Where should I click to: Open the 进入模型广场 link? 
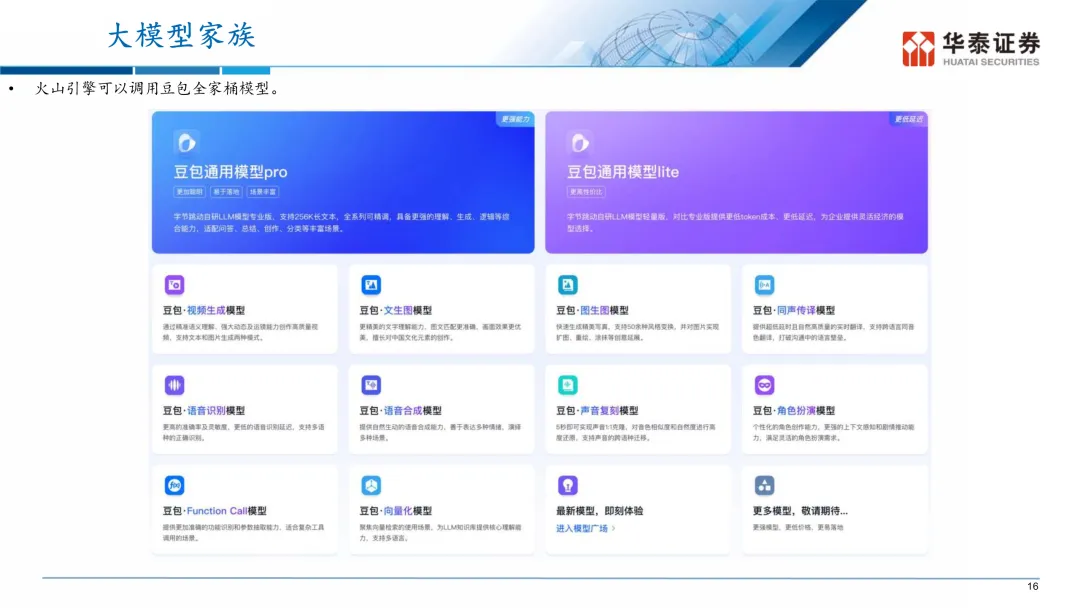[582, 528]
